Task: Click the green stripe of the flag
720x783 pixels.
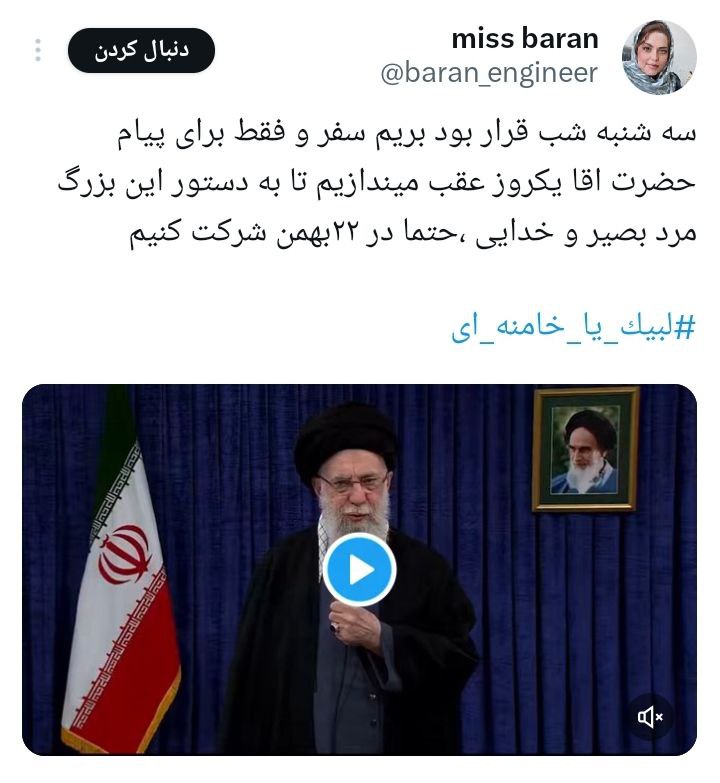Action: pos(114,439)
